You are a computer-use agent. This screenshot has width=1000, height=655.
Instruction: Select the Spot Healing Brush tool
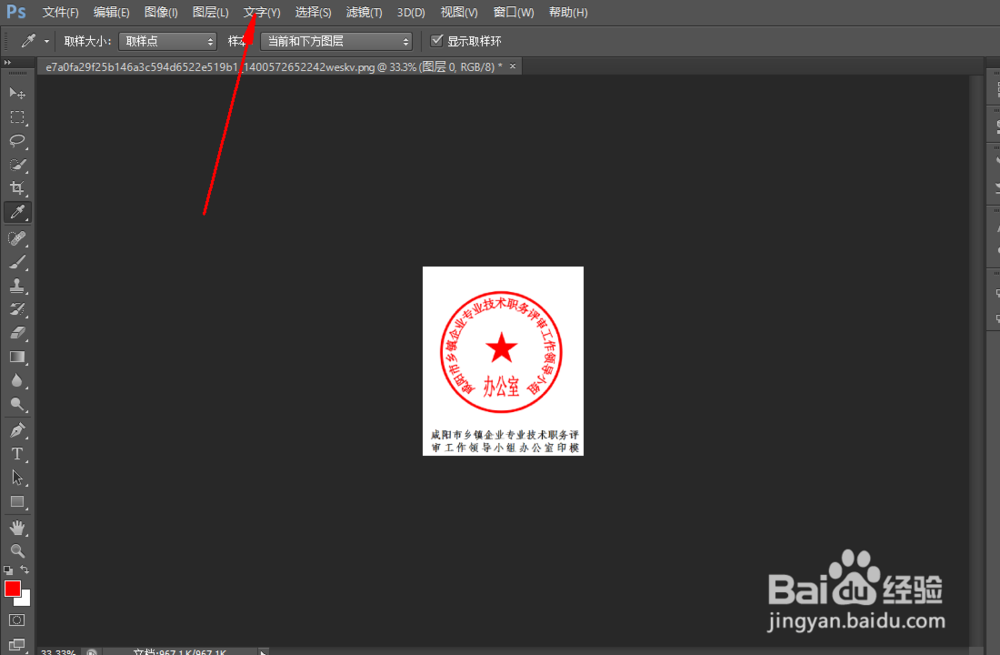pos(17,238)
